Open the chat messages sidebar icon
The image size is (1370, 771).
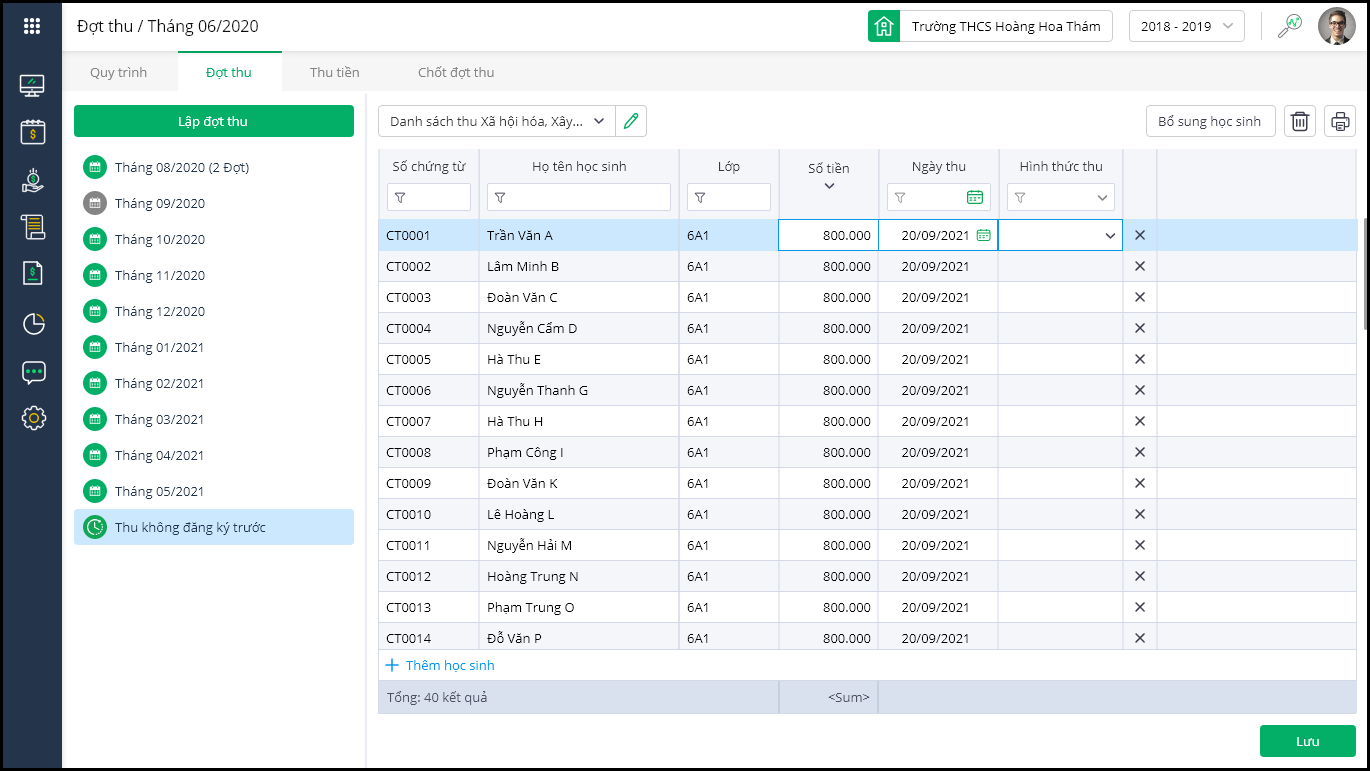click(x=33, y=372)
